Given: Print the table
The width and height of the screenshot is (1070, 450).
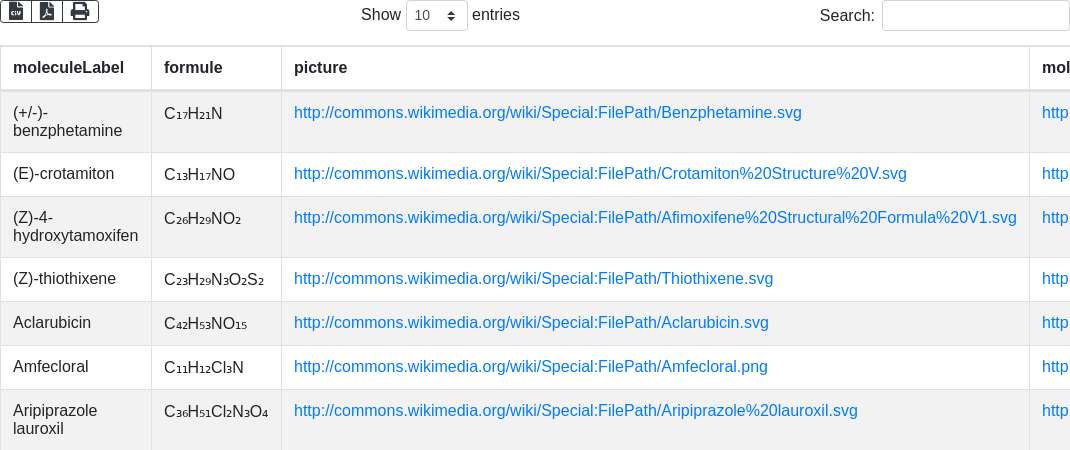Looking at the screenshot, I should point(80,11).
